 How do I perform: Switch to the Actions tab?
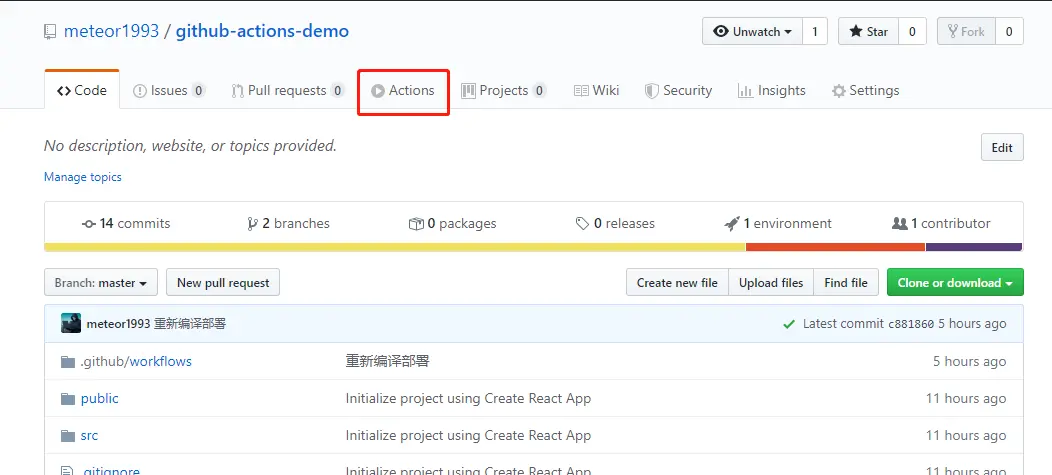coord(403,91)
